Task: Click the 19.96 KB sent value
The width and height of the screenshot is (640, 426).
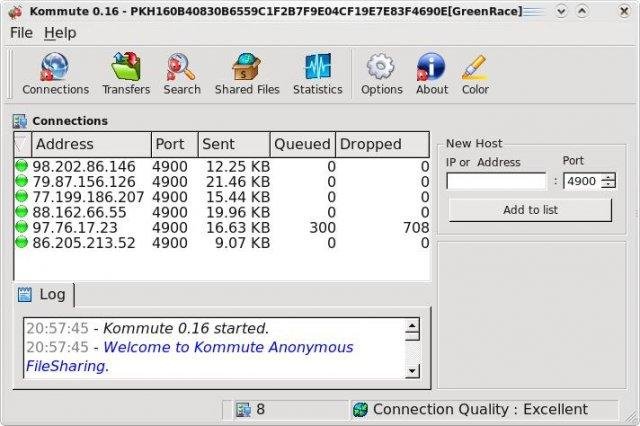Action: pos(238,212)
